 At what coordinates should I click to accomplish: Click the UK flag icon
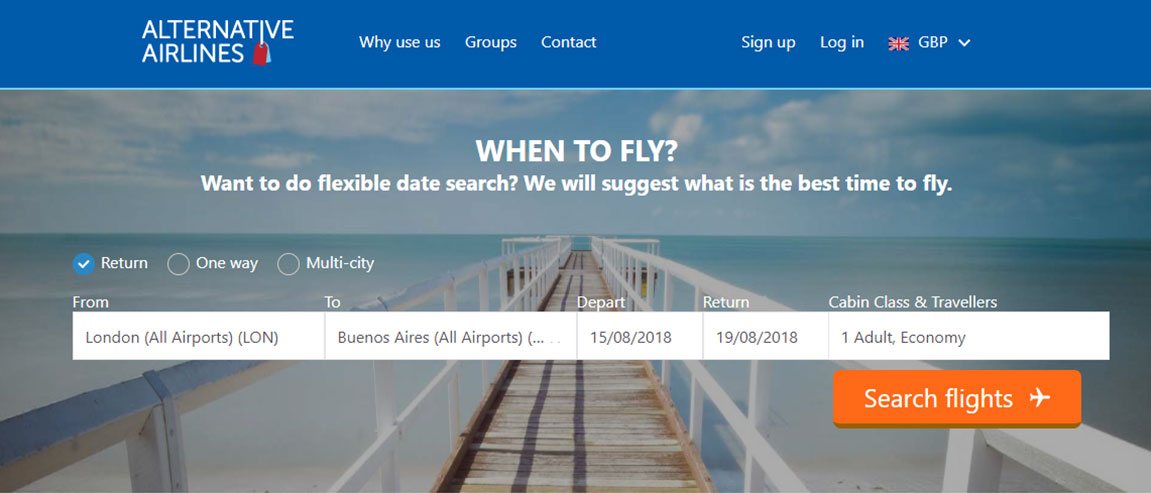(898, 43)
